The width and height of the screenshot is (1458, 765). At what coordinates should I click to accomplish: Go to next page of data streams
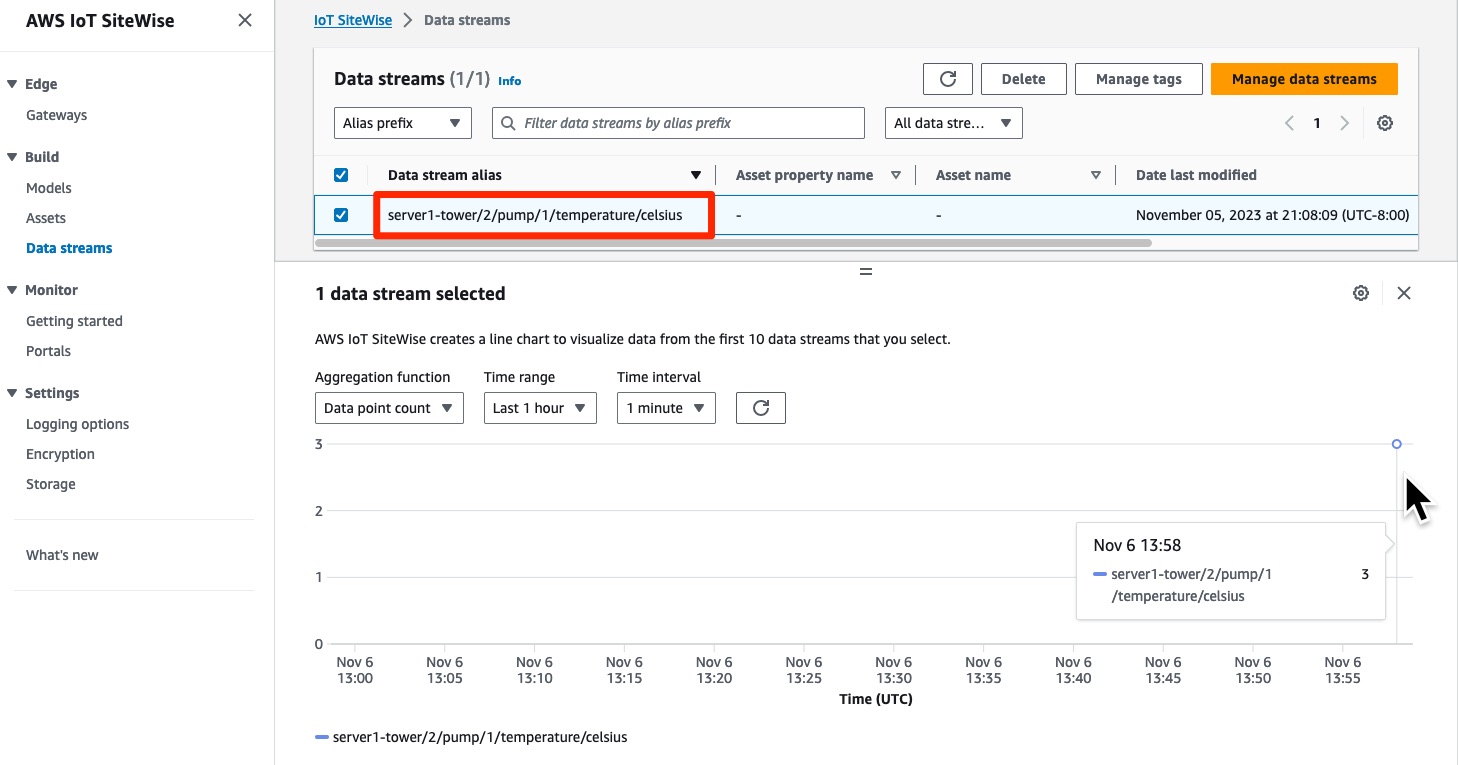1344,123
